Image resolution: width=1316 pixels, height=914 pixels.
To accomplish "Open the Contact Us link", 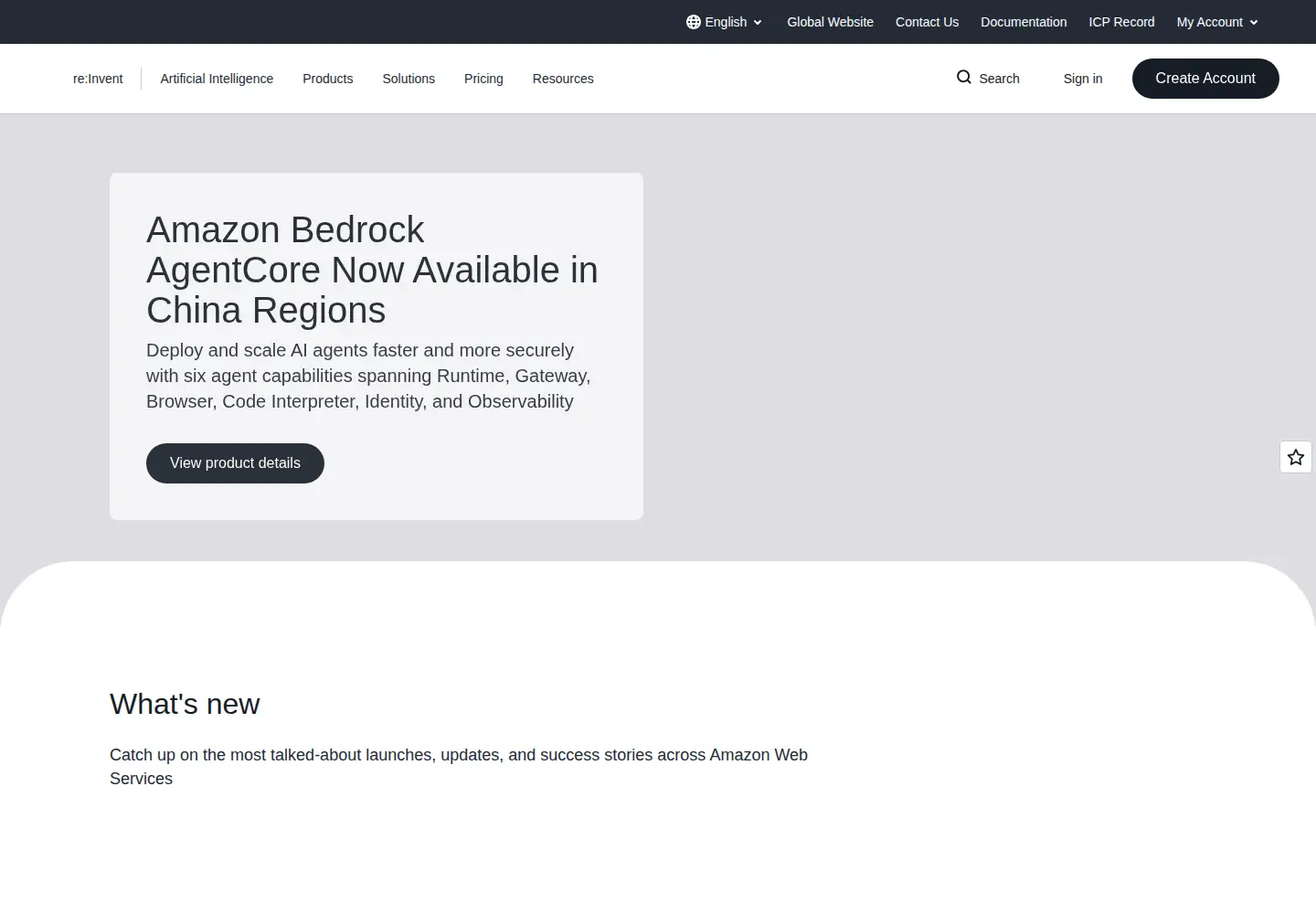I will click(x=927, y=22).
